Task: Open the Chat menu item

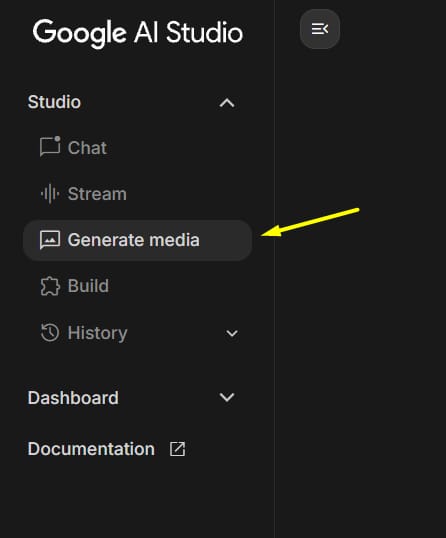Action: pos(137,148)
